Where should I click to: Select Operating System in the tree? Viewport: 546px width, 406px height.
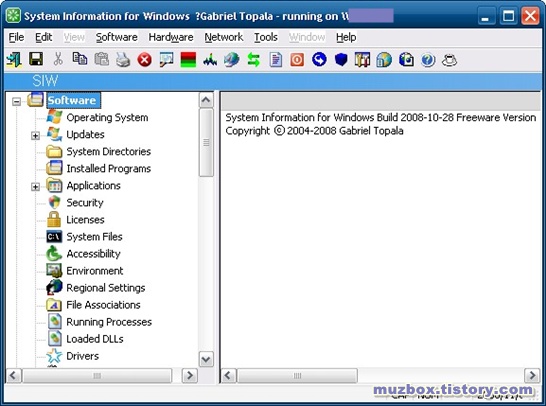(107, 117)
